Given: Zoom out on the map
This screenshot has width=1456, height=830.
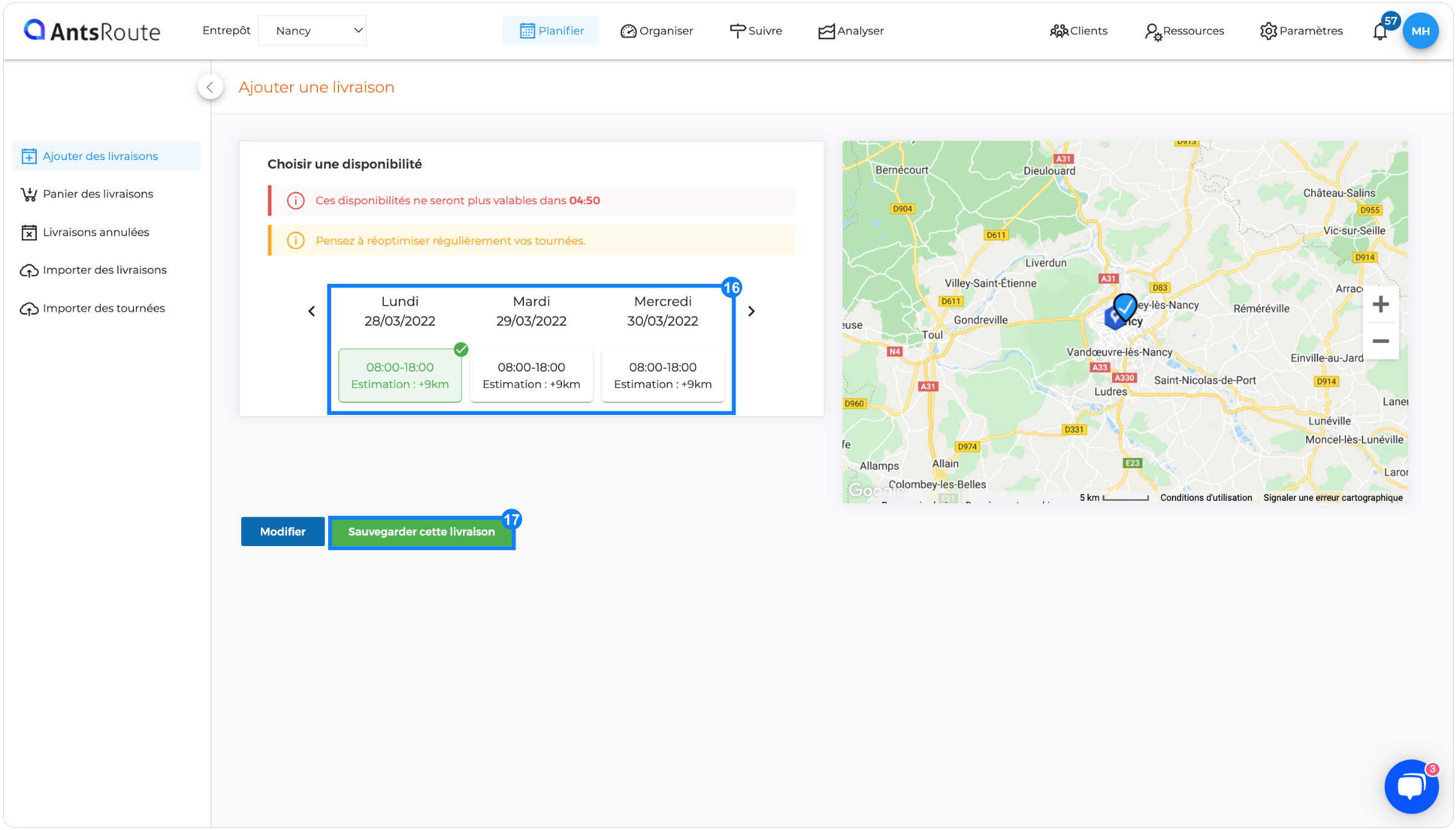Looking at the screenshot, I should 1380,341.
